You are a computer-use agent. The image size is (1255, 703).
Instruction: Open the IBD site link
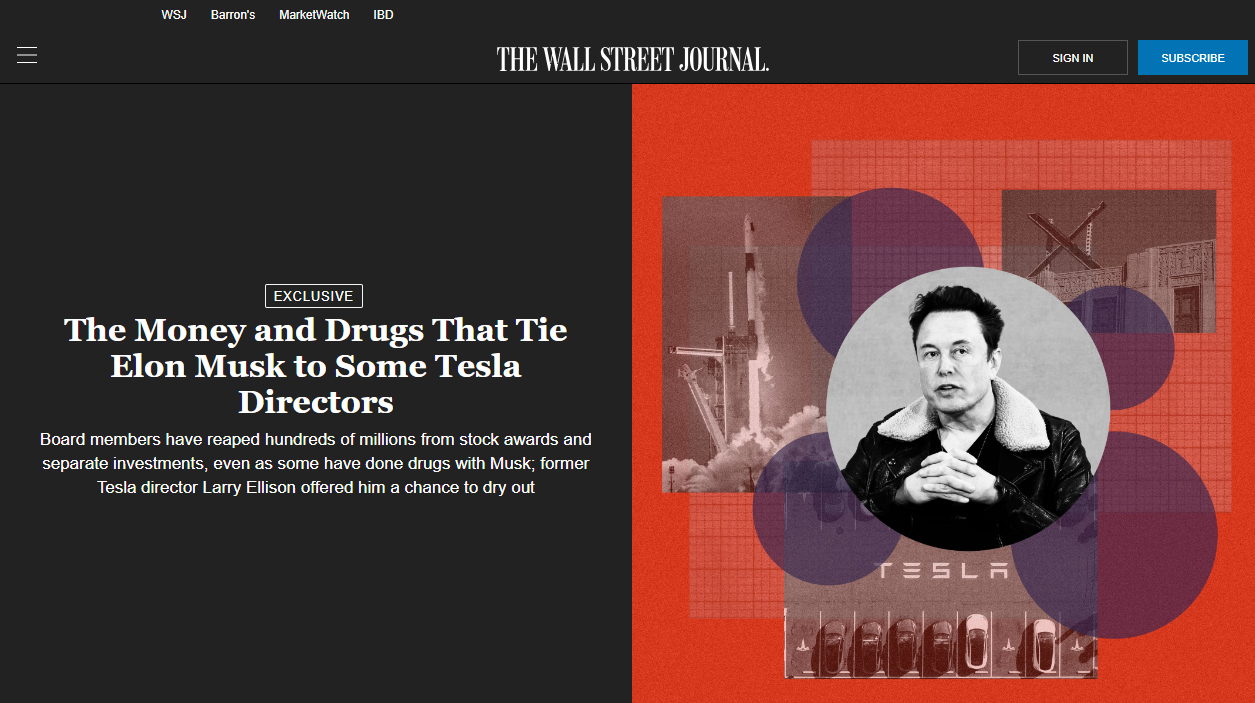383,15
